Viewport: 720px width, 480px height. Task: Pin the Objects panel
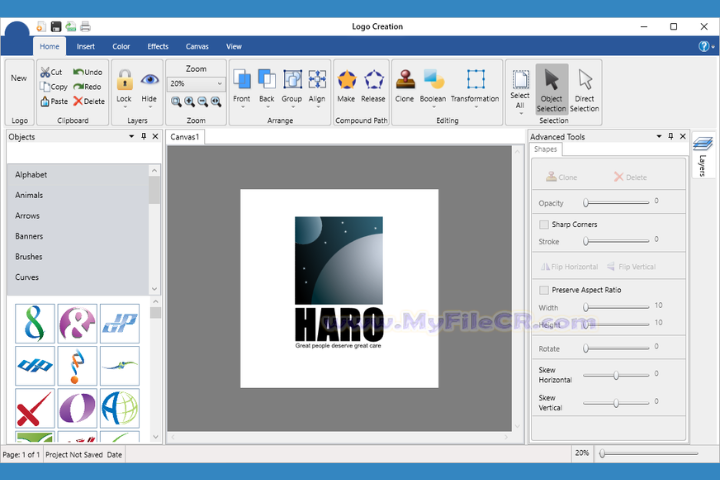(x=144, y=136)
